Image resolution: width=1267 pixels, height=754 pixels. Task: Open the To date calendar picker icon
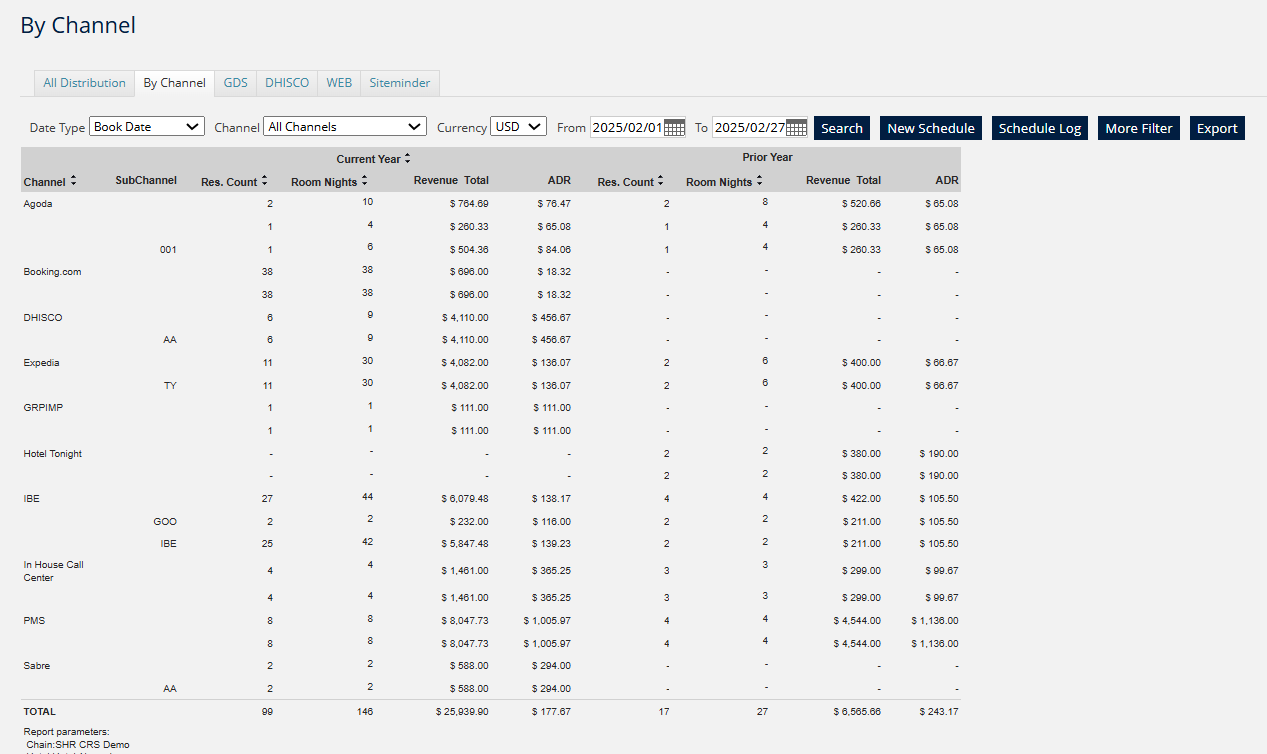coord(797,128)
